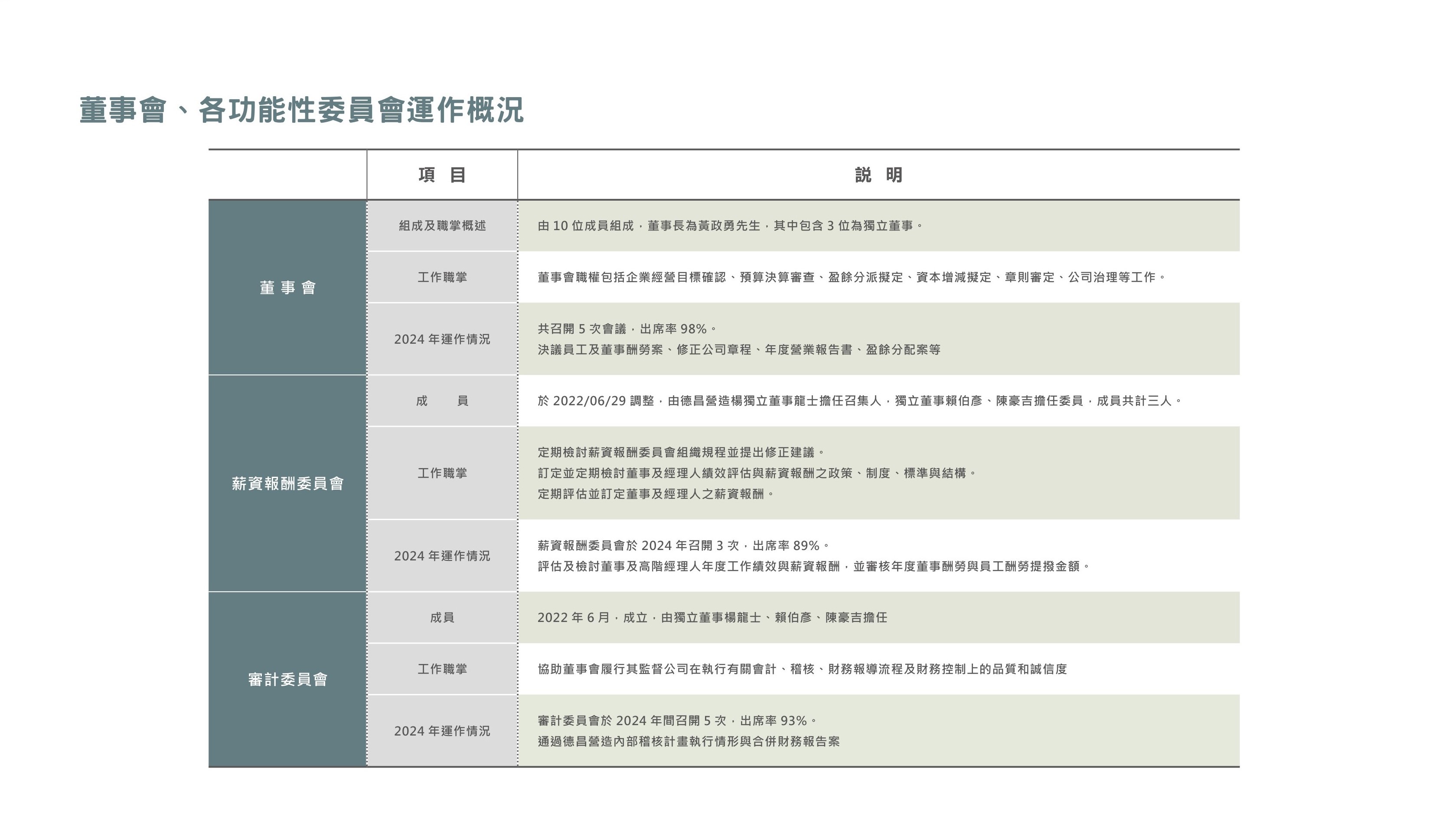
Task: Click 工作職掌 cell in the 審計委員會 section
Action: [x=442, y=669]
